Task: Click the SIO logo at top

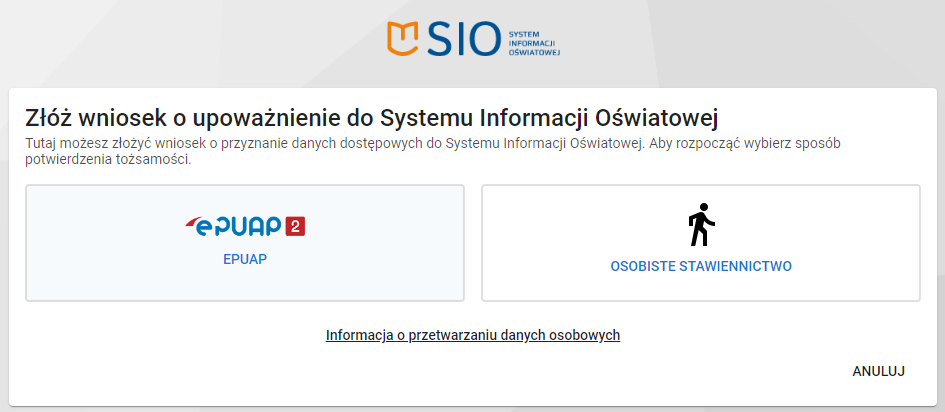Action: [x=474, y=39]
